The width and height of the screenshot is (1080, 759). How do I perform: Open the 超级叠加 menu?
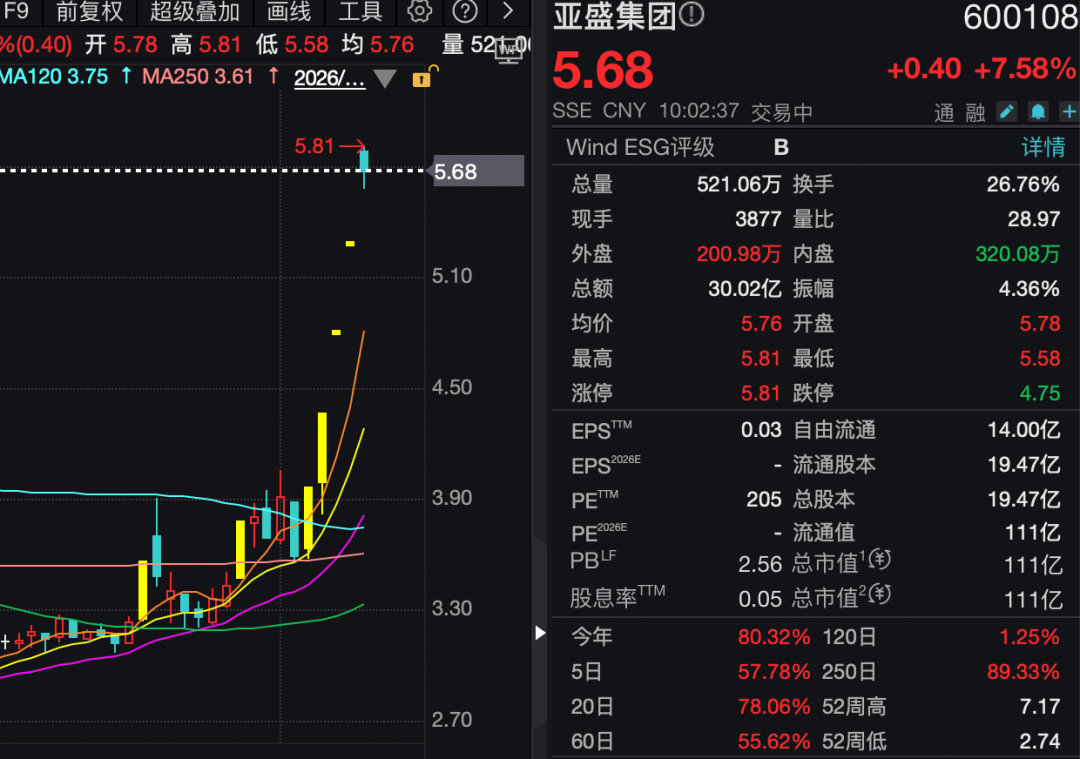point(195,12)
